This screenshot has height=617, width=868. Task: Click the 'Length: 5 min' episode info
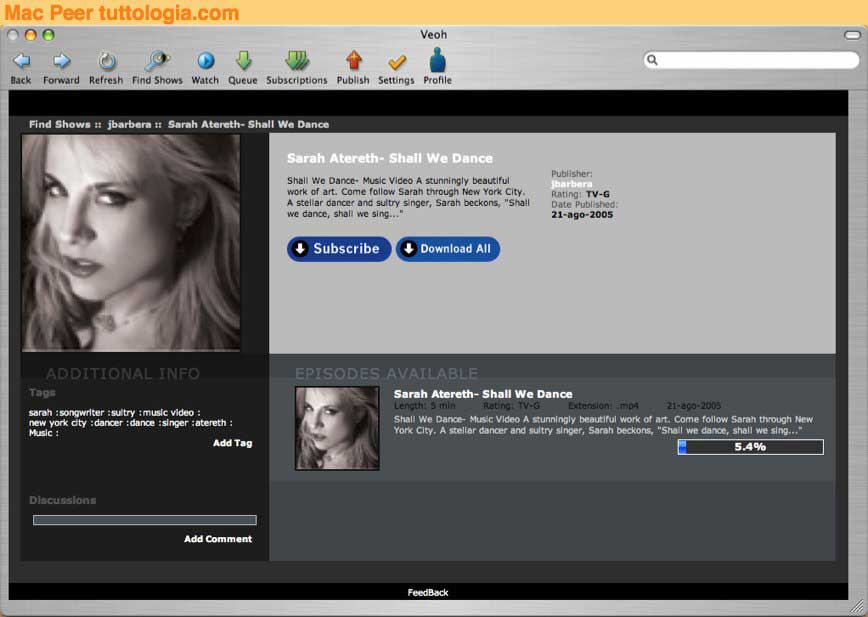424,406
